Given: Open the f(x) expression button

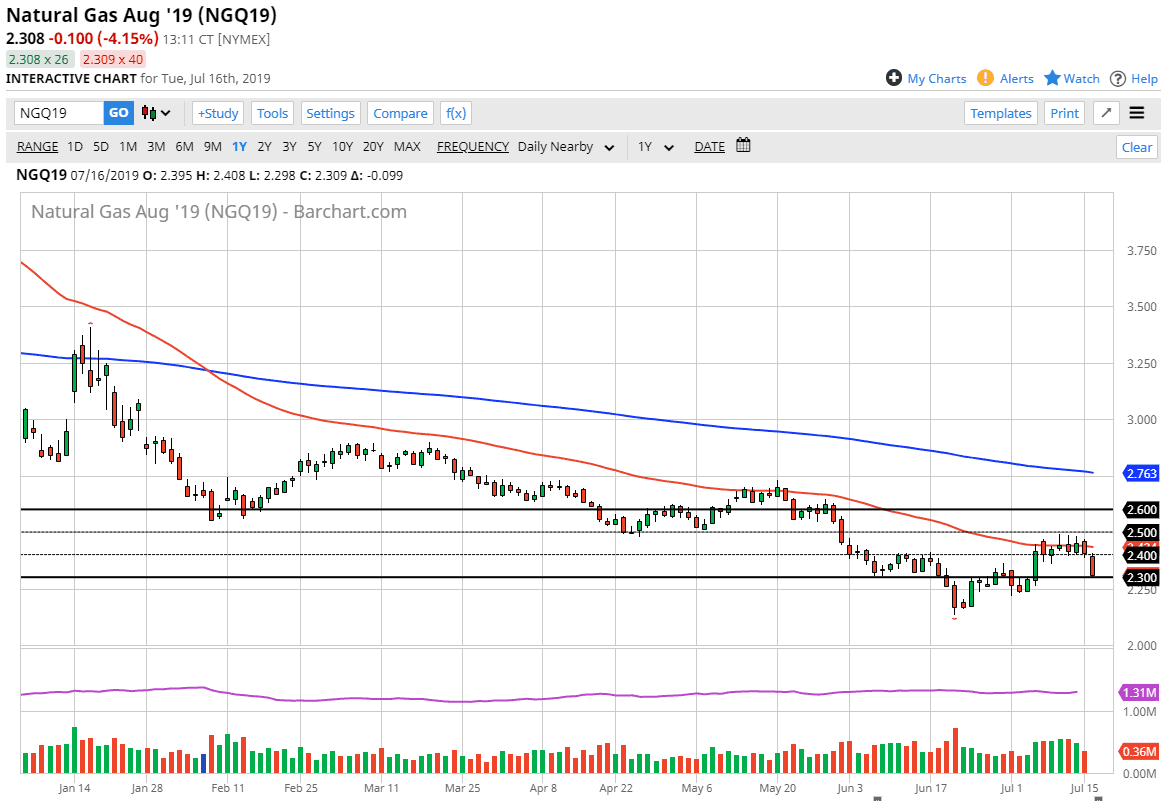Looking at the screenshot, I should tap(456, 113).
